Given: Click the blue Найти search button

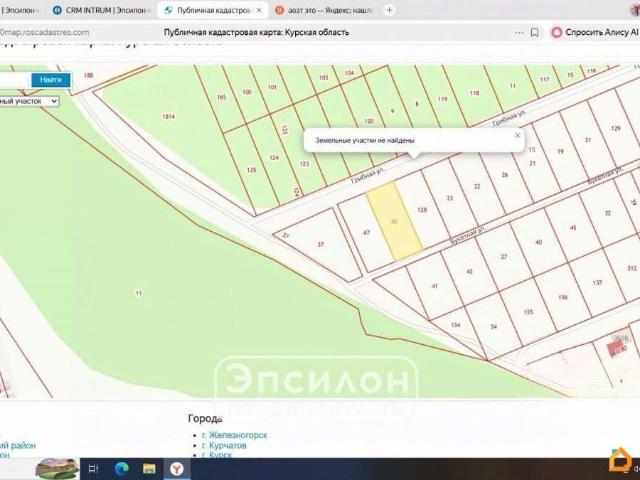Looking at the screenshot, I should pos(51,80).
